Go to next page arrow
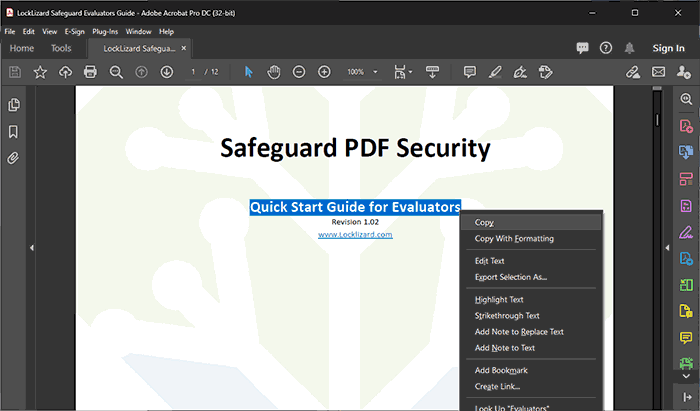 167,72
